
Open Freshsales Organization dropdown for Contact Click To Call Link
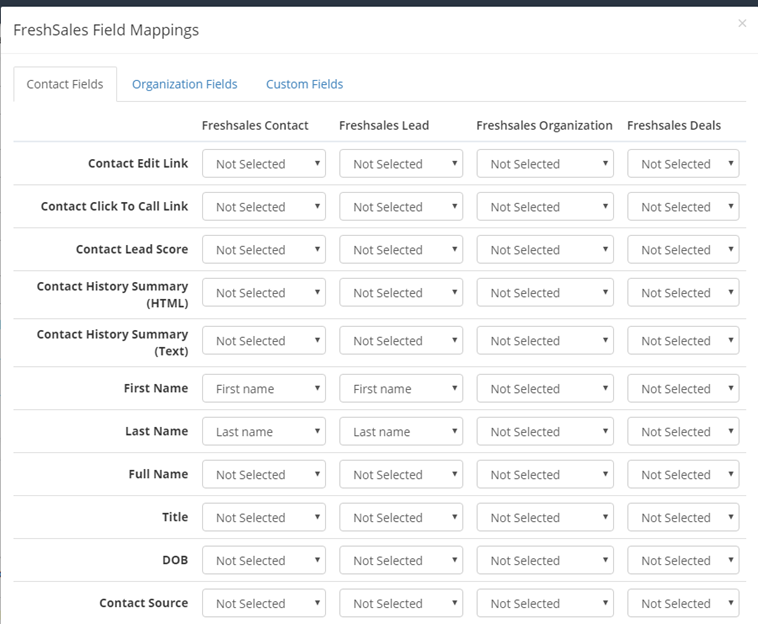(545, 206)
